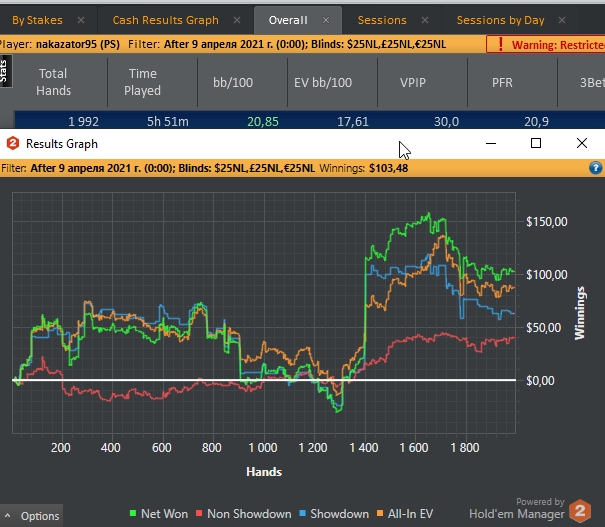
Task: Maximize the Results Graph window
Action: click(x=536, y=144)
